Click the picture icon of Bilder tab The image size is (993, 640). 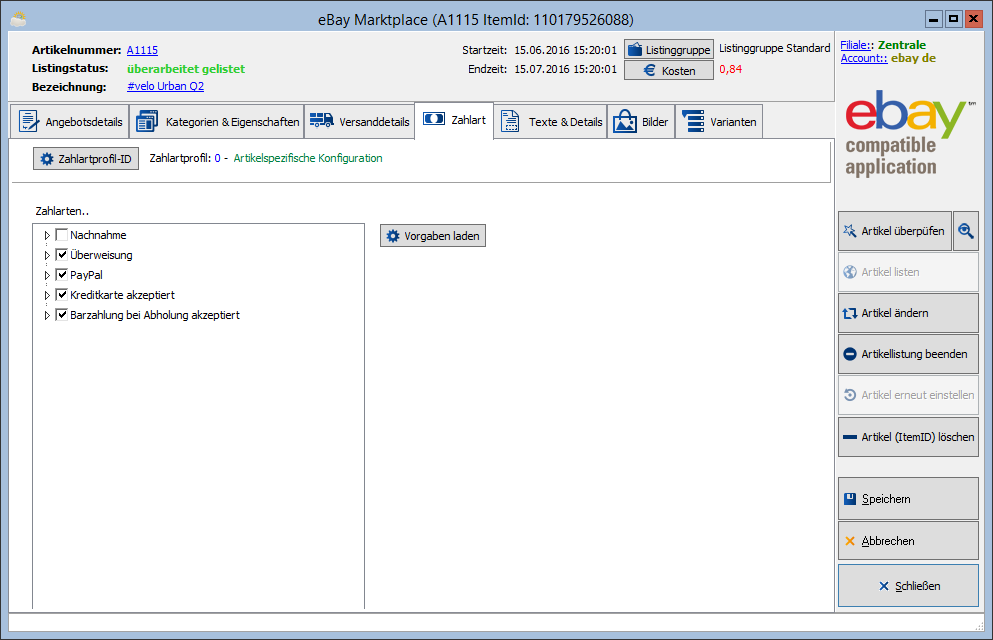624,121
